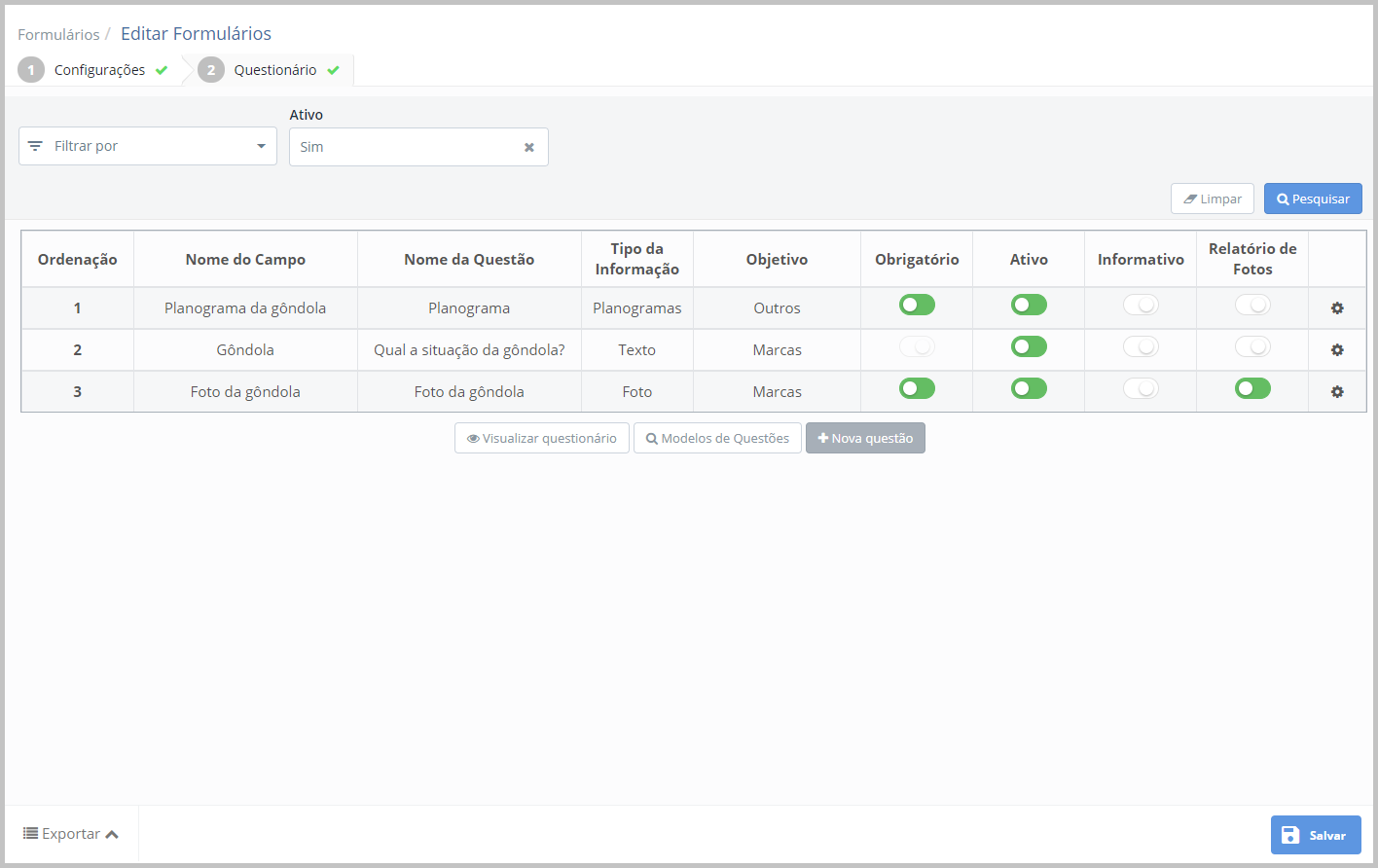
Task: Turn off Relatório de Fotos for Foto row
Action: [x=1252, y=389]
